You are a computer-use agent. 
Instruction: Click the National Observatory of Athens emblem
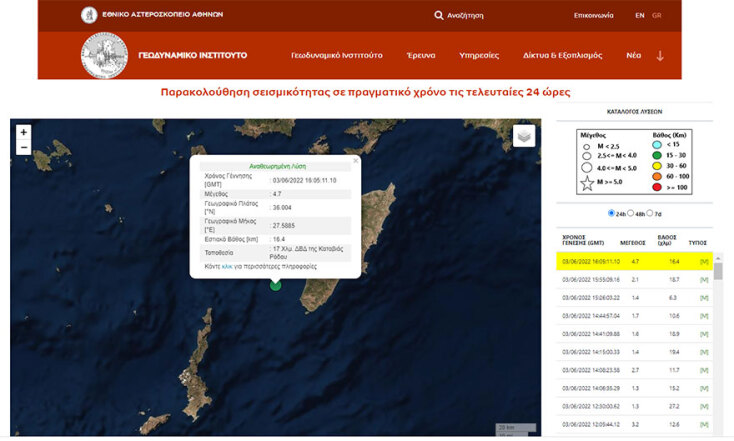[x=88, y=16]
